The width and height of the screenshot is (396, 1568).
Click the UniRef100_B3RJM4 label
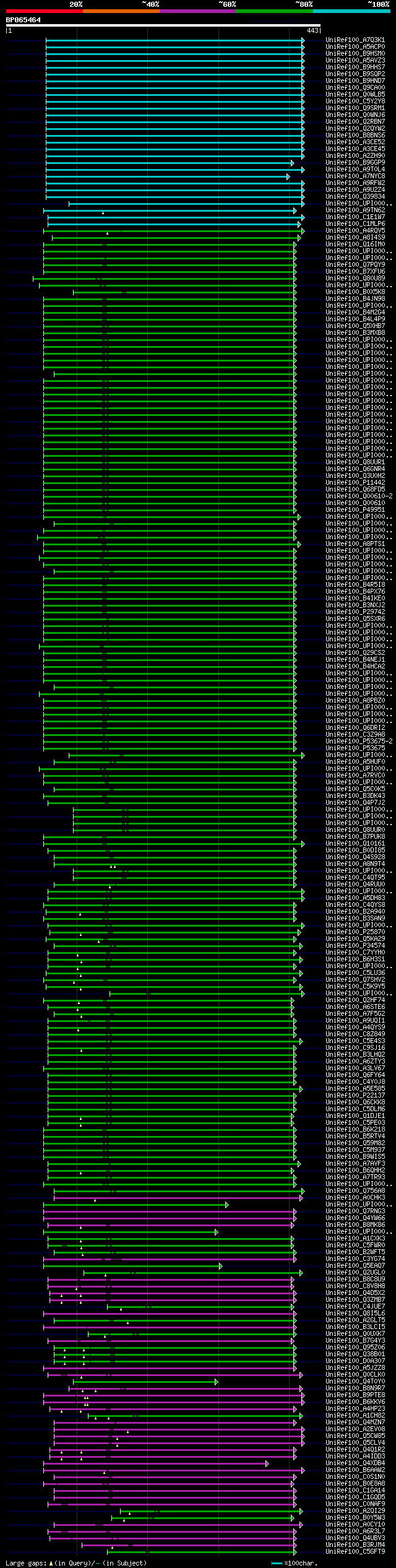pos(355,1545)
